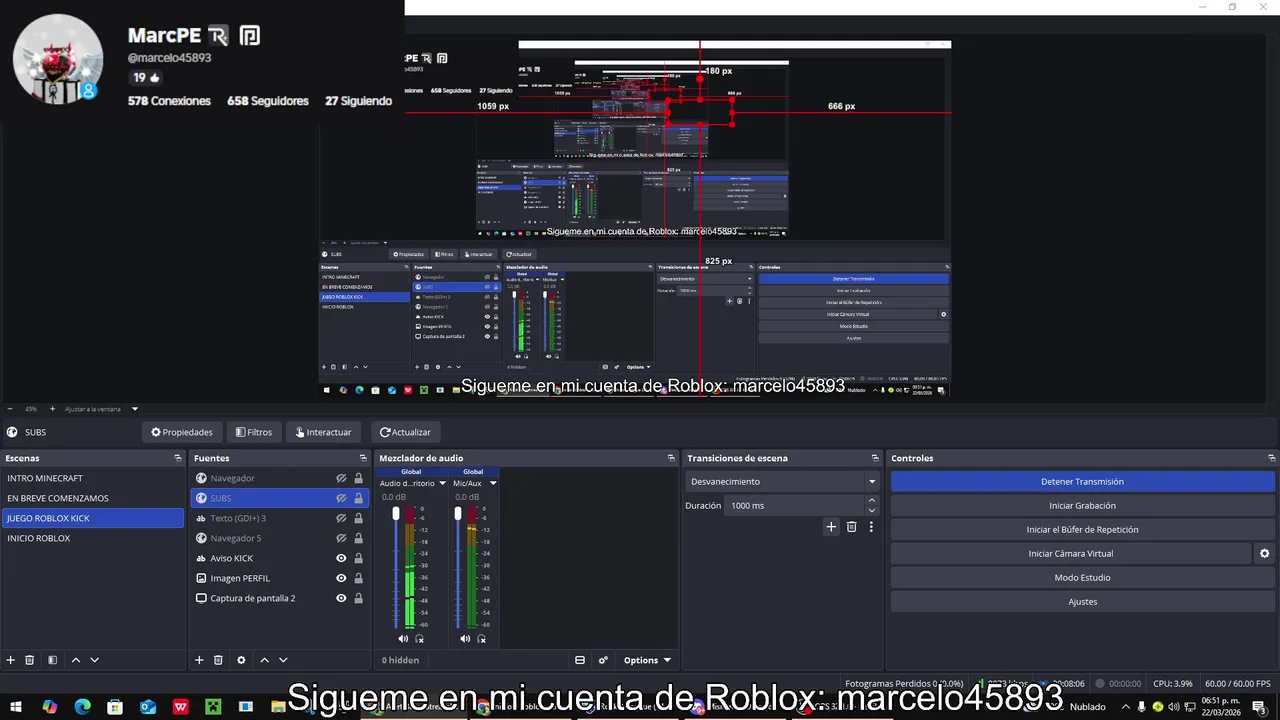This screenshot has height=720, width=1280.
Task: Open transition properties three-dot menu
Action: coord(871,527)
